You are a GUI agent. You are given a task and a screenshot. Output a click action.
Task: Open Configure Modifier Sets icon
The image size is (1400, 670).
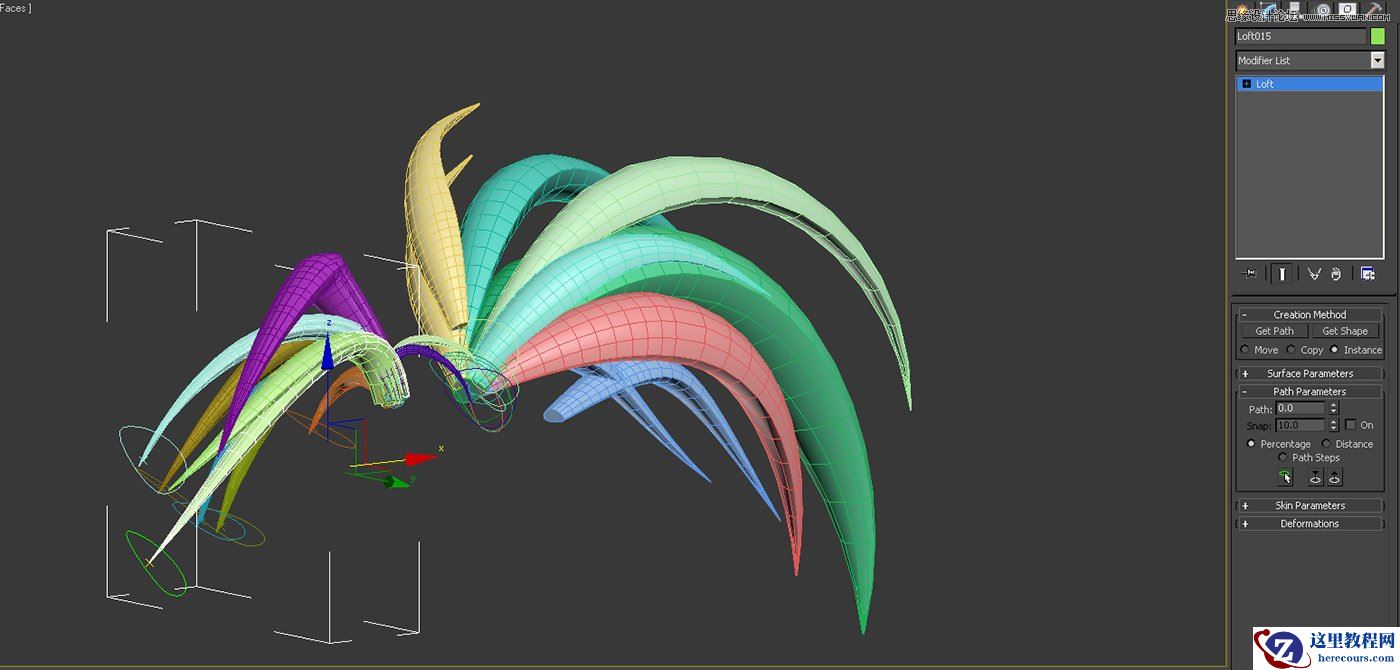(x=1367, y=273)
